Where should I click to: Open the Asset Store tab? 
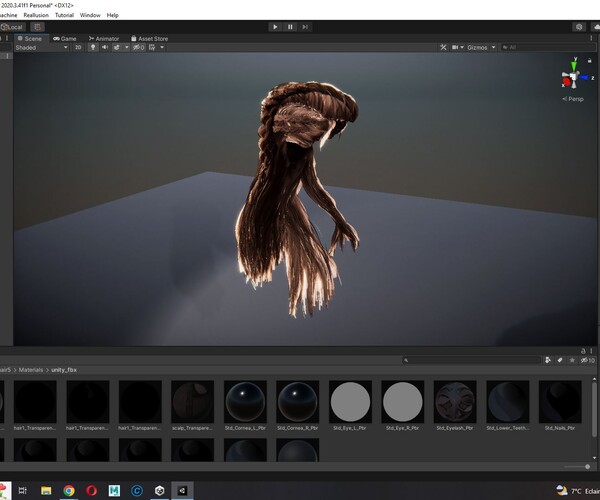pos(149,39)
